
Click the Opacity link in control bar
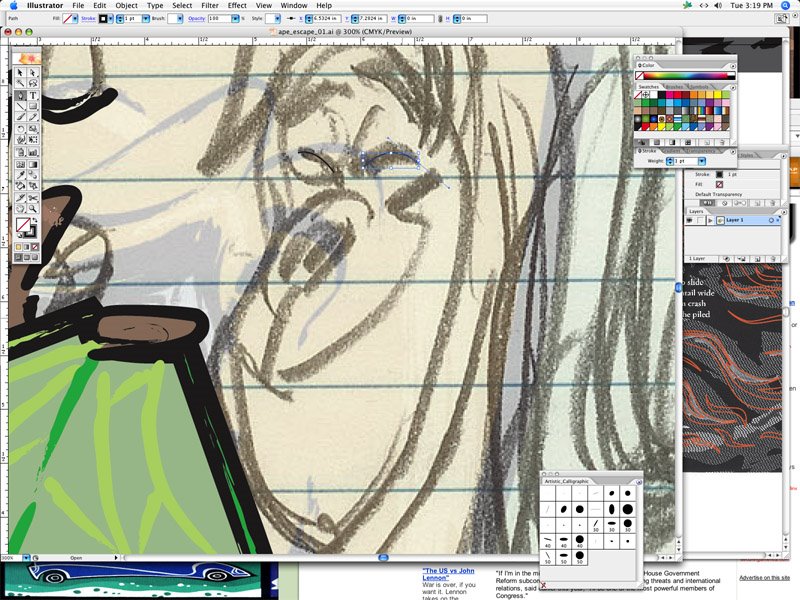coord(196,18)
